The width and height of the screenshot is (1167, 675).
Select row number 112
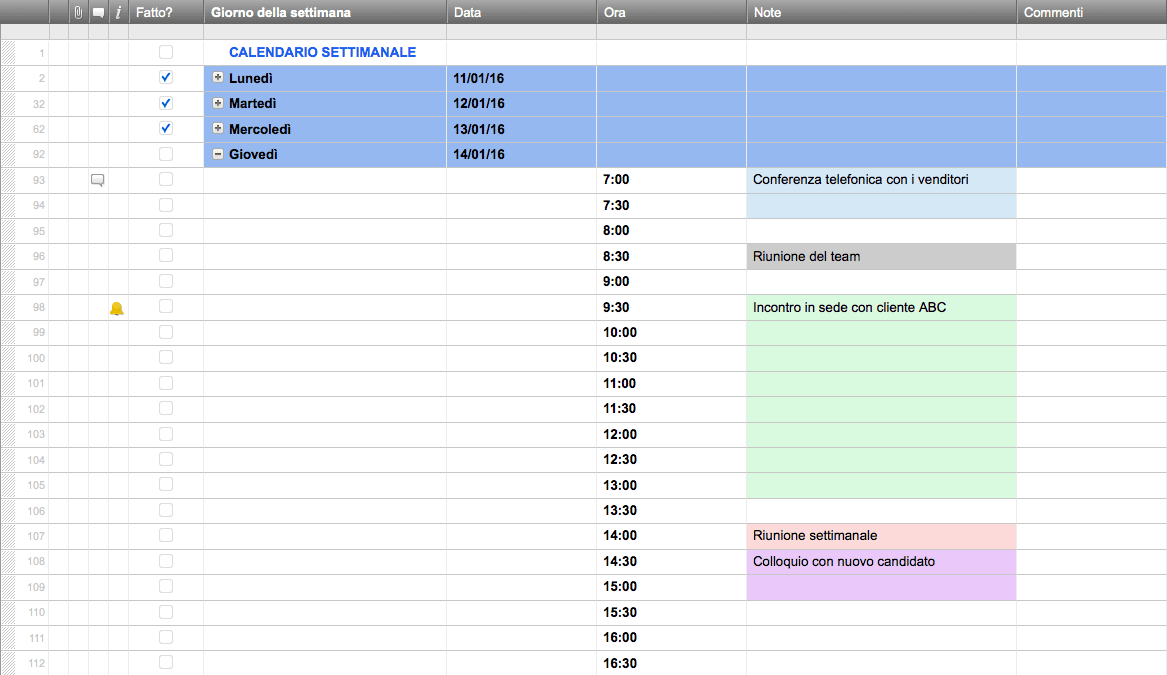tap(36, 663)
